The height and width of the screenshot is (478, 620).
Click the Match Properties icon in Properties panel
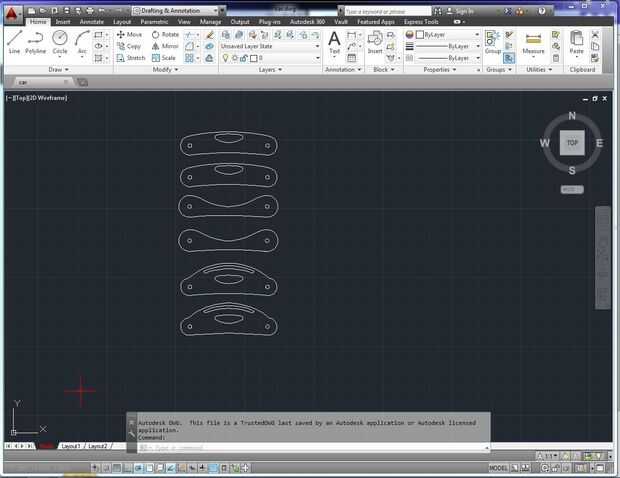409,35
